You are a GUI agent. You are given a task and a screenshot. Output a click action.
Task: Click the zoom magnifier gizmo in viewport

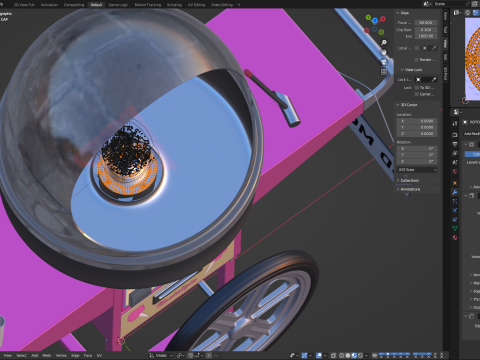pos(384,42)
